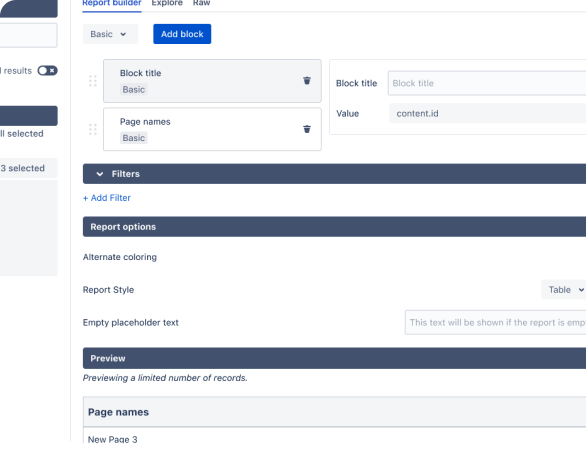Click the Value field containing content.id
This screenshot has width=586, height=464.
[488, 113]
